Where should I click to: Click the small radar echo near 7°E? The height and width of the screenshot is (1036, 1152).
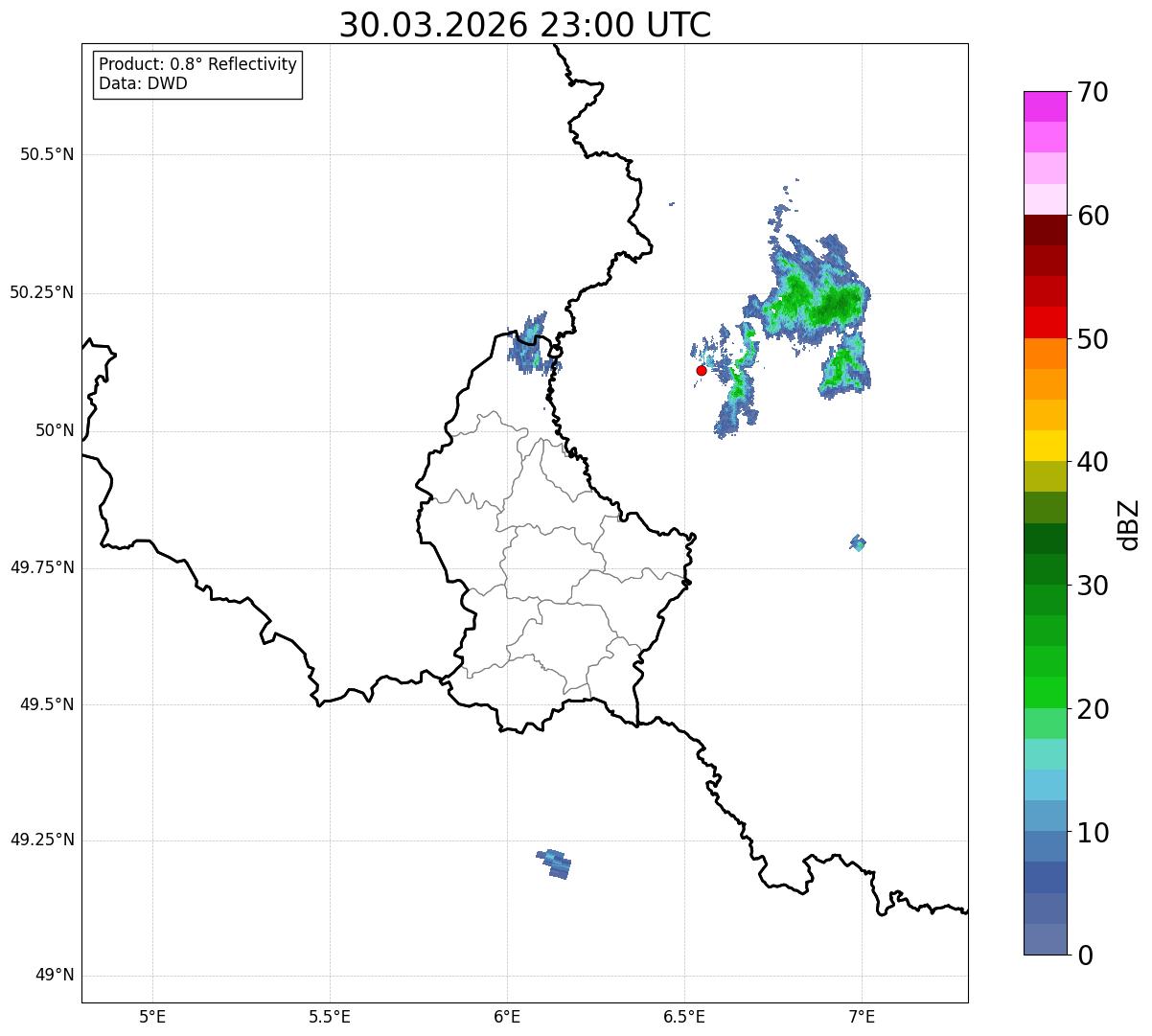click(x=858, y=543)
